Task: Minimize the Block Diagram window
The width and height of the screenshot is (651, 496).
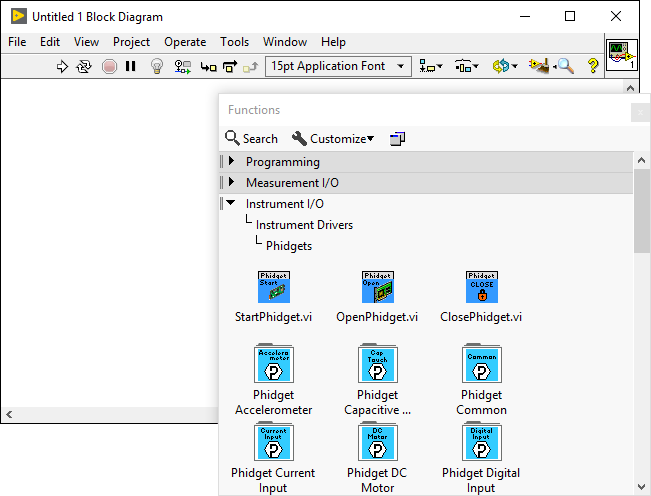Action: [x=525, y=17]
